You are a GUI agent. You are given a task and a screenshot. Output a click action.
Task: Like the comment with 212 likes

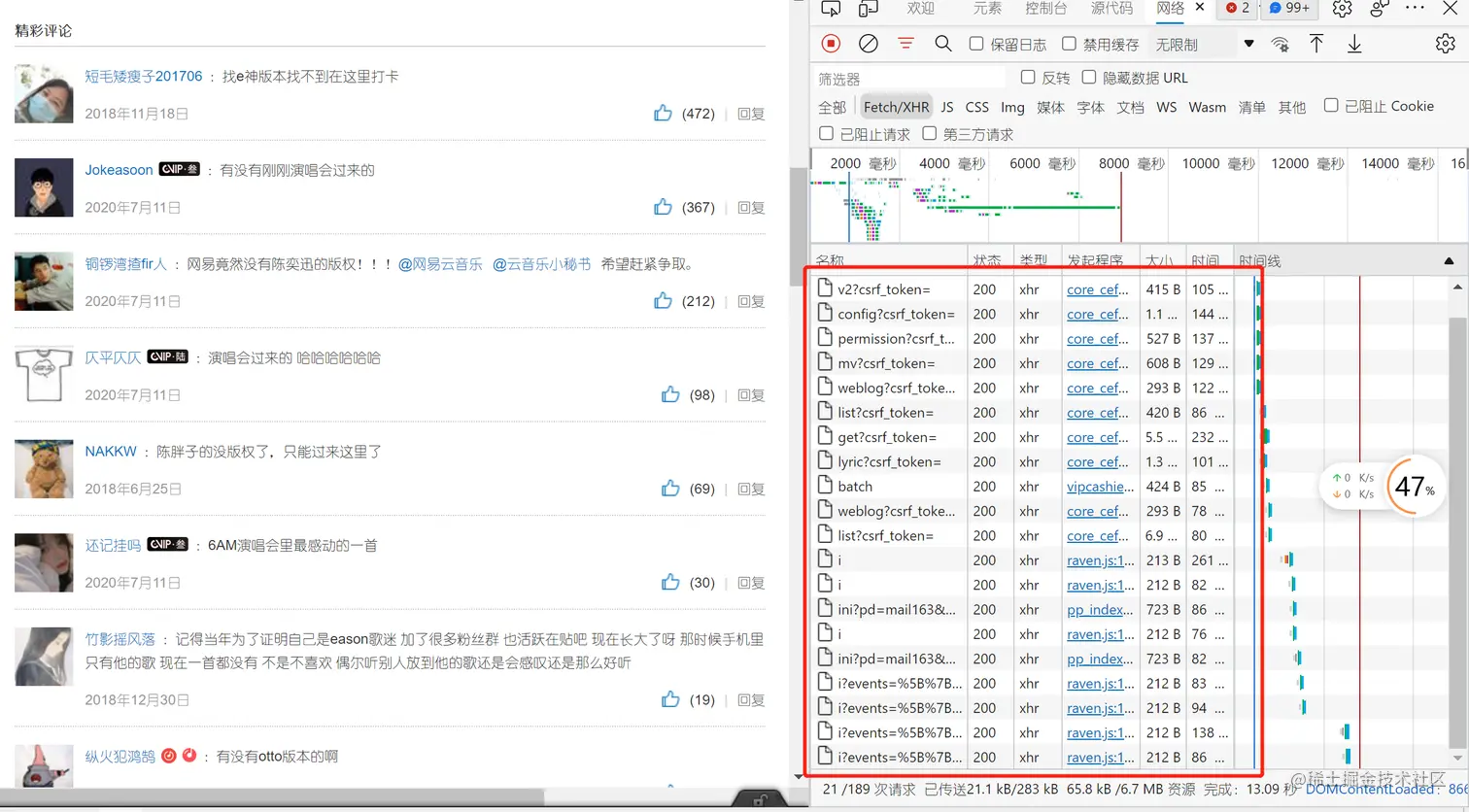tap(663, 301)
